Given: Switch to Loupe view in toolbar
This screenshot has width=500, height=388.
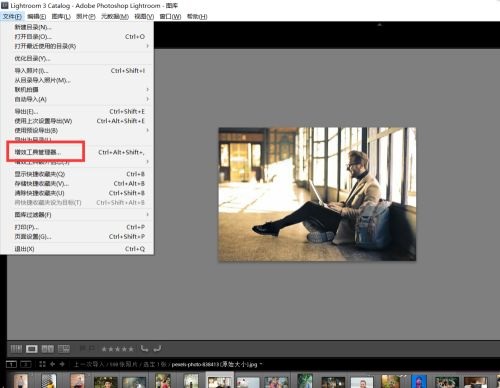Looking at the screenshot, I should [32, 349].
